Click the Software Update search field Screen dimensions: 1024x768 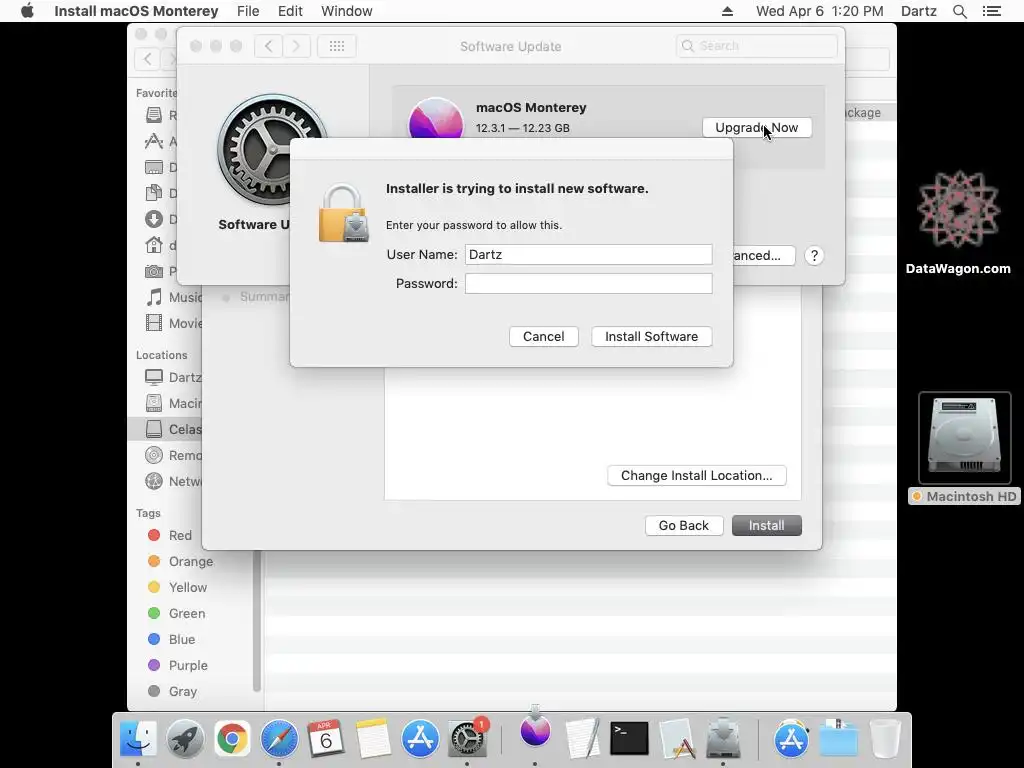756,46
